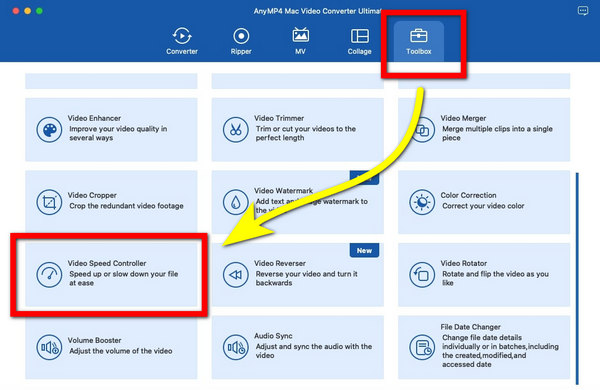Open Video Merger tool title
Viewport: 600px width, 390px height.
click(463, 118)
